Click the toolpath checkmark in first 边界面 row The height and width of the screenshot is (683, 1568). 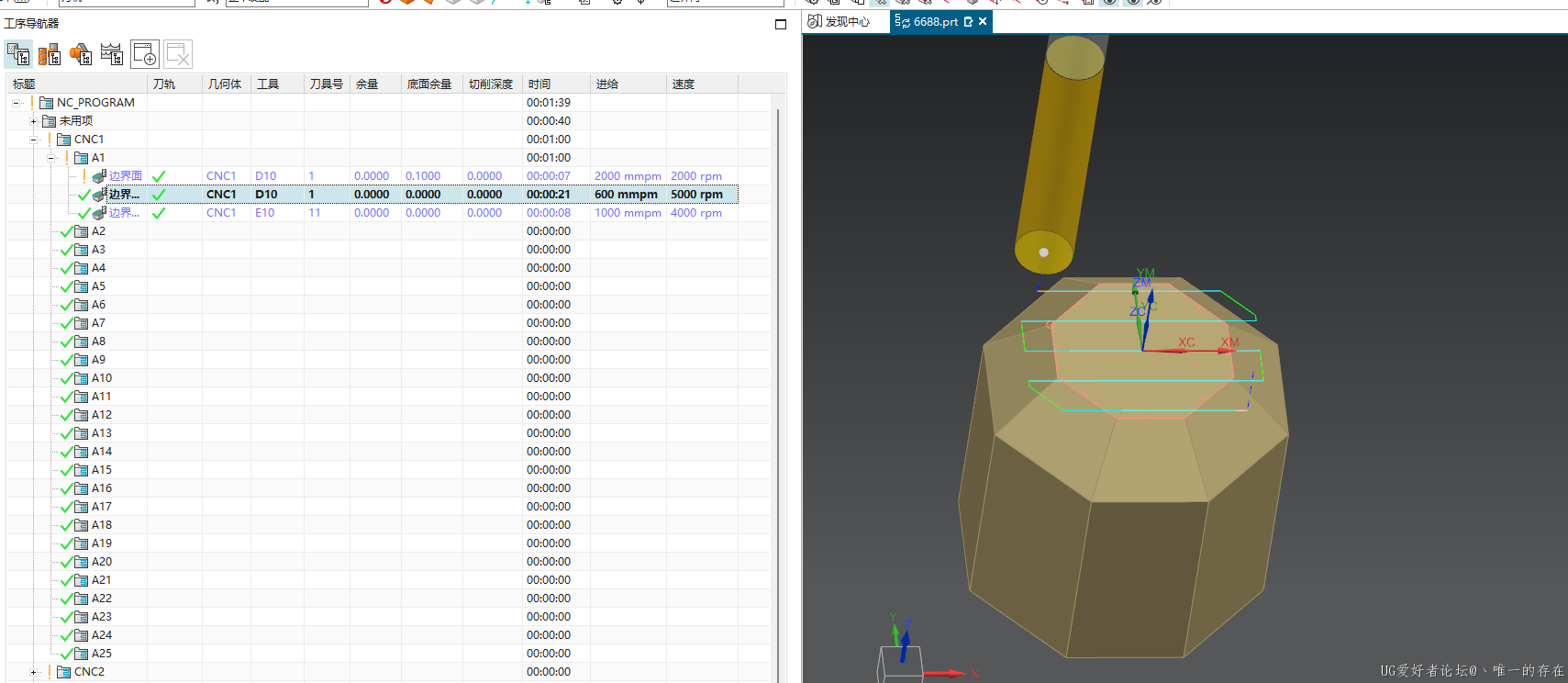[x=159, y=176]
